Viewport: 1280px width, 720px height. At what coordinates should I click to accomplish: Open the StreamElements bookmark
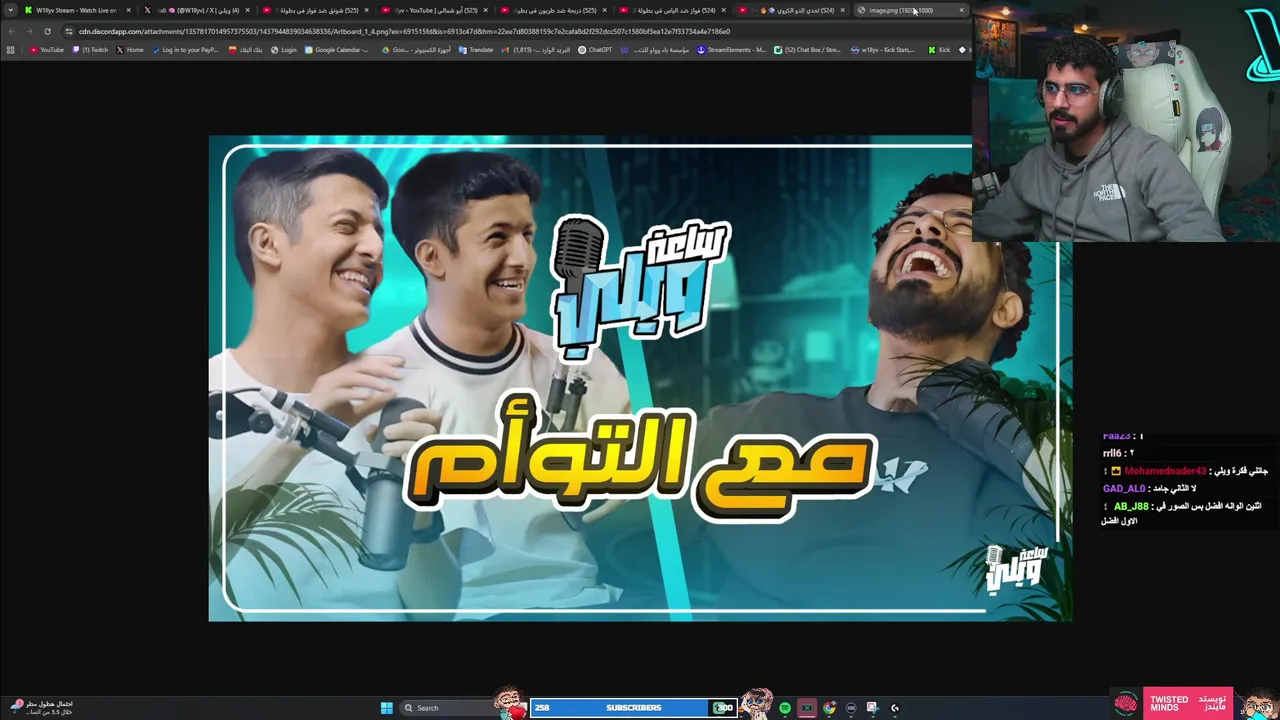tap(732, 49)
